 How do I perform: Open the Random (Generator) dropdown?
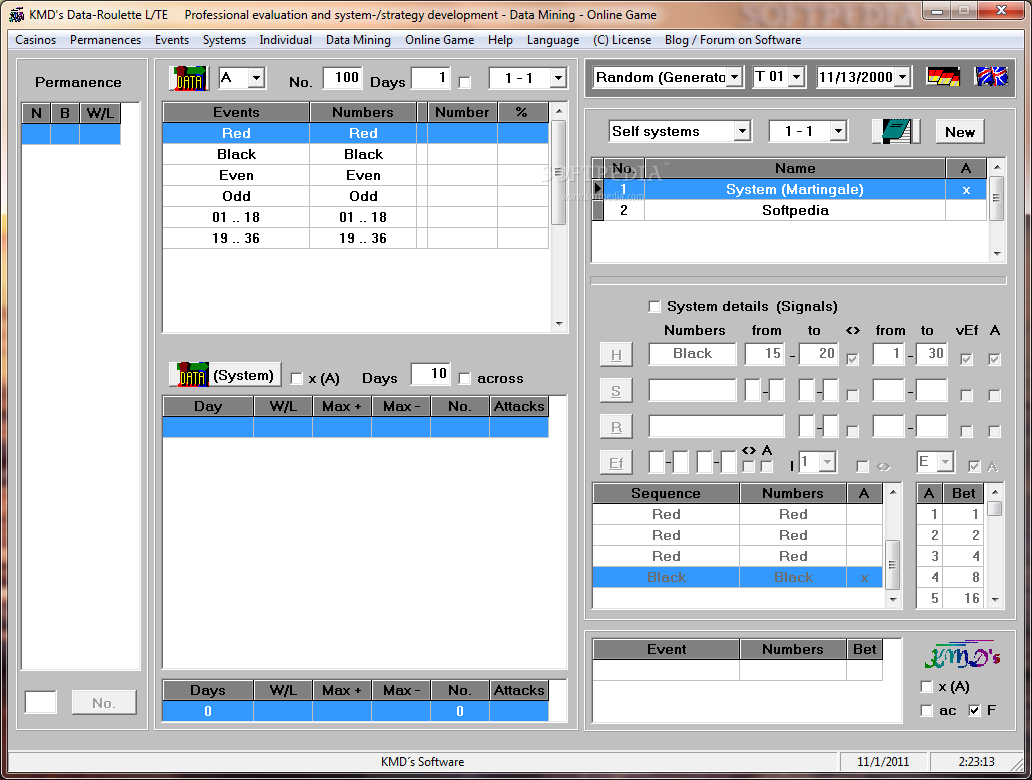click(x=736, y=77)
